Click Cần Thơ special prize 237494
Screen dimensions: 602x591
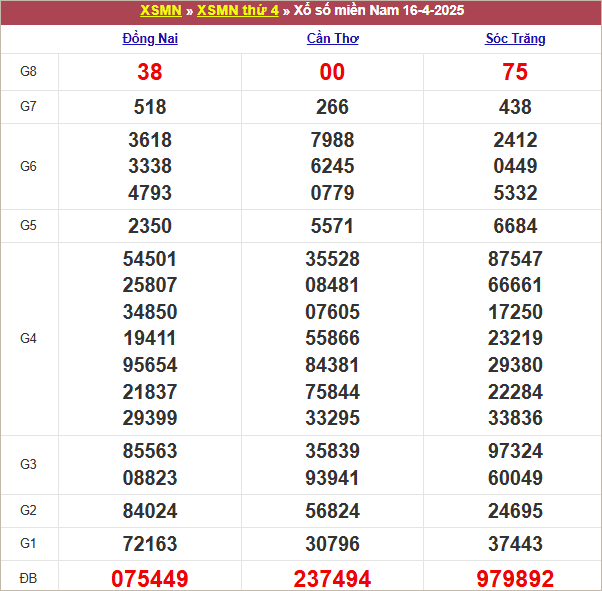point(332,579)
